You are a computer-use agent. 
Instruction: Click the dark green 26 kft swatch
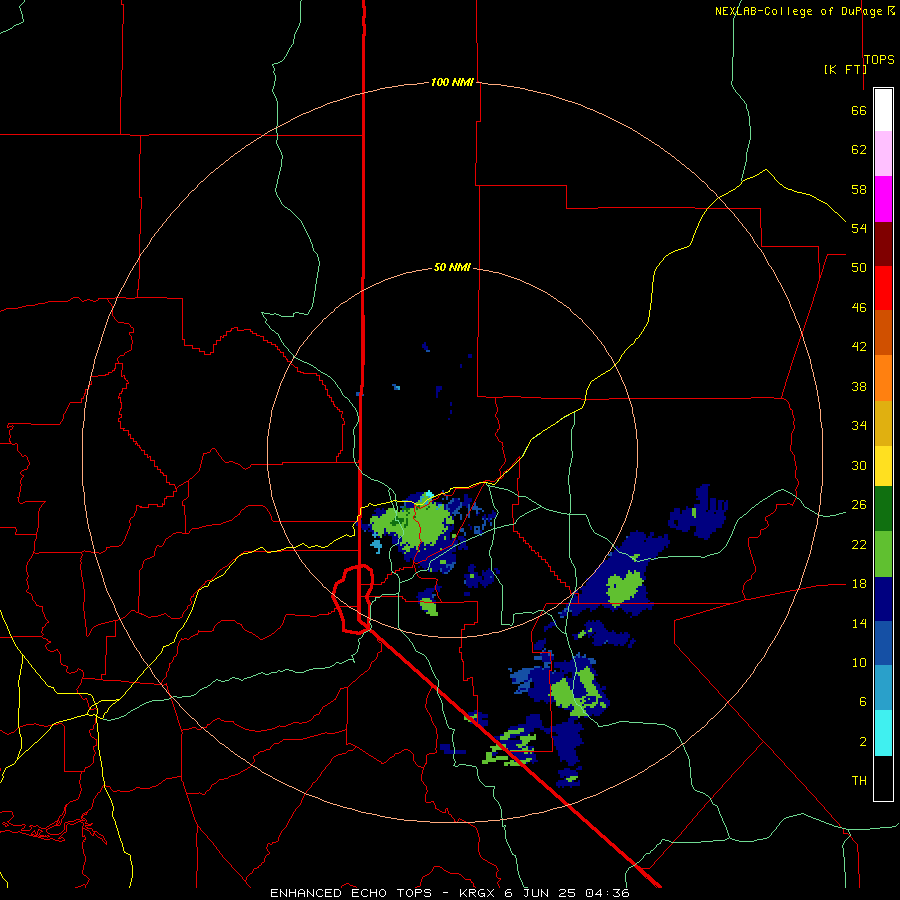click(883, 509)
